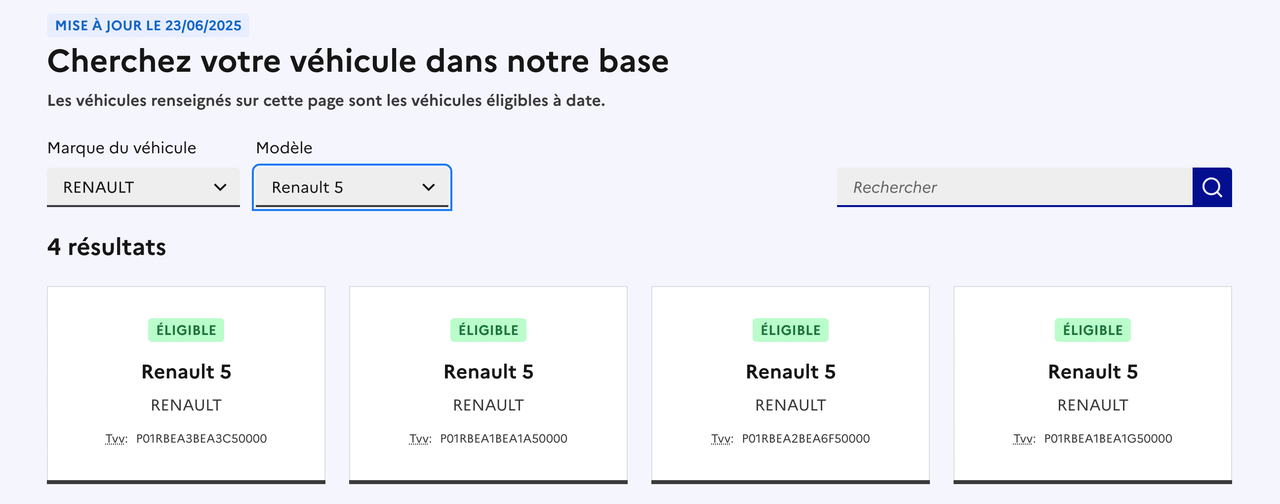The image size is (1280, 504).
Task: Focus the Rechercher search field
Action: 1015,187
